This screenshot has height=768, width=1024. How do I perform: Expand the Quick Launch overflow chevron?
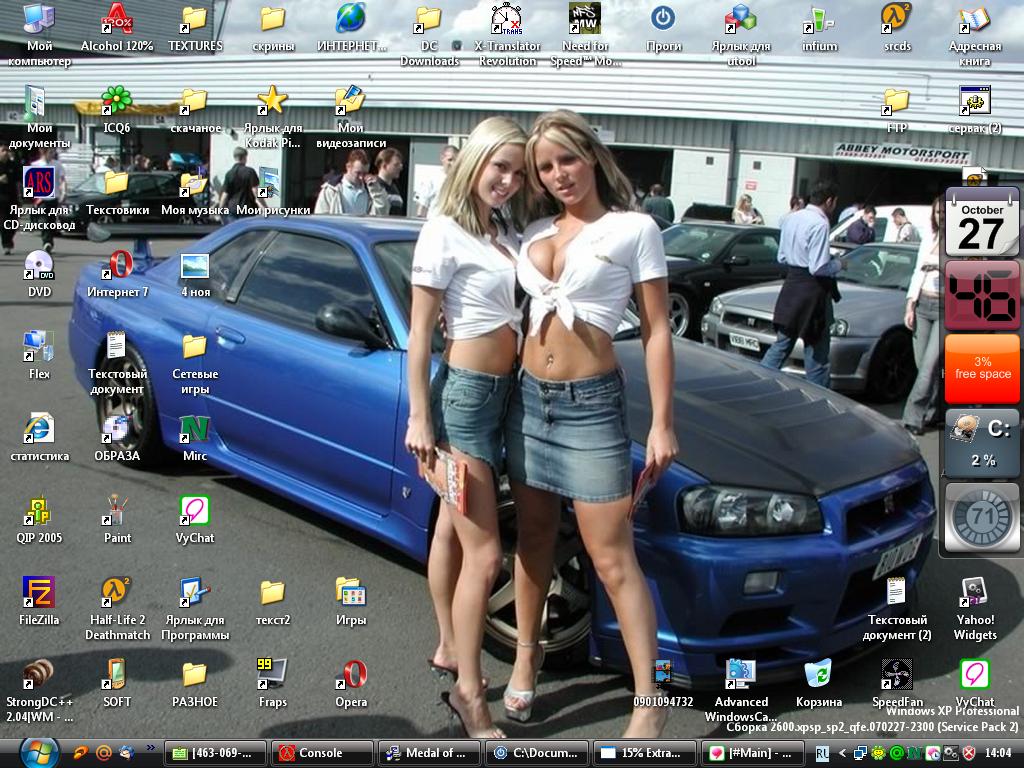pyautogui.click(x=151, y=747)
